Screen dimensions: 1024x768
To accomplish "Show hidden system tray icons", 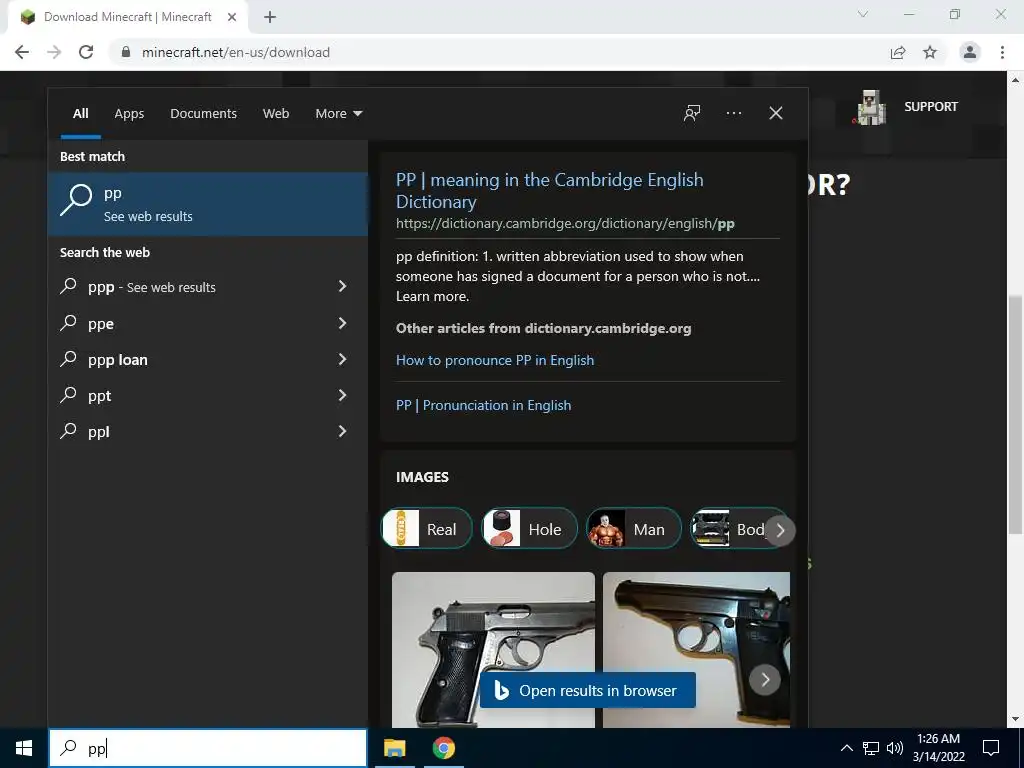I will [x=846, y=748].
